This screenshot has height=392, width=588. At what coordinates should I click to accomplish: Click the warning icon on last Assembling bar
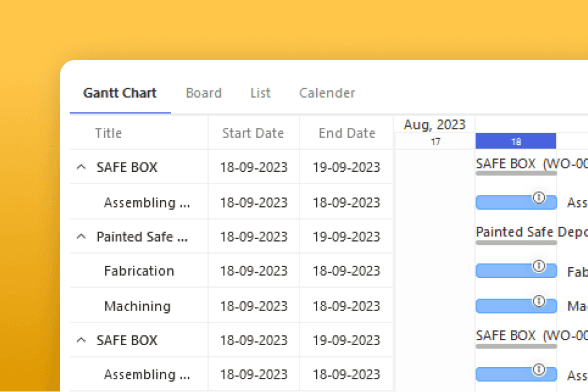pyautogui.click(x=539, y=369)
